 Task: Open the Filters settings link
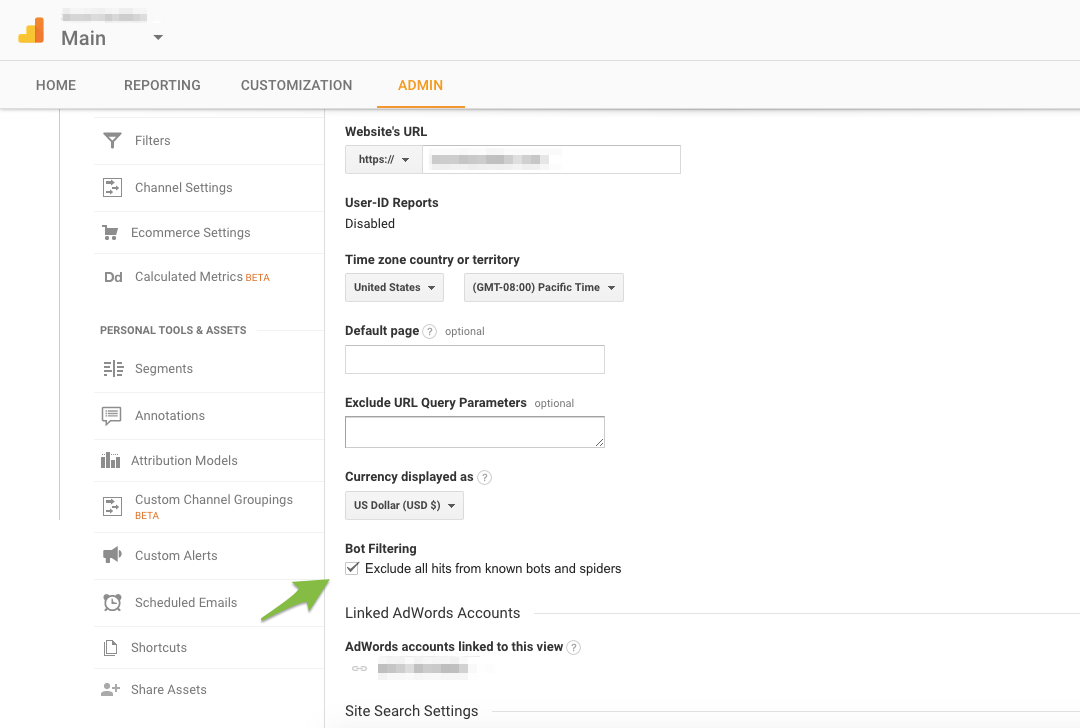tap(152, 141)
